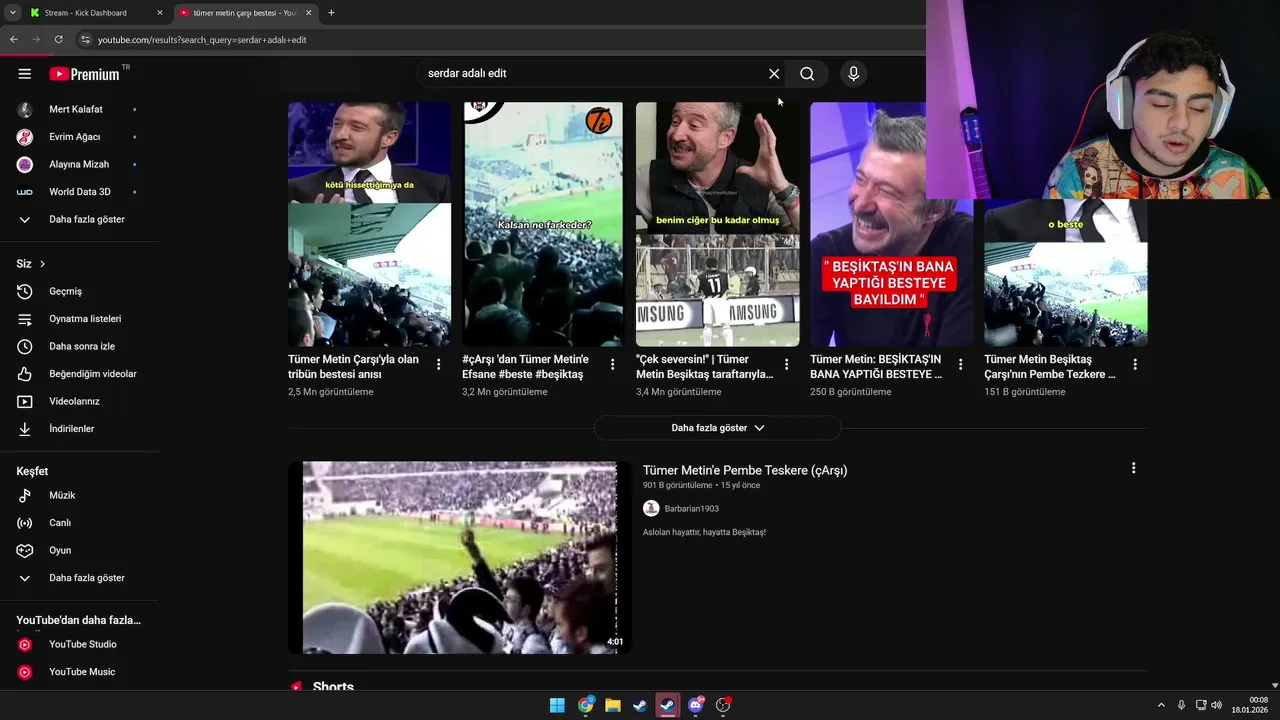
Task: Show hidden system tray icons
Action: coord(1161,705)
